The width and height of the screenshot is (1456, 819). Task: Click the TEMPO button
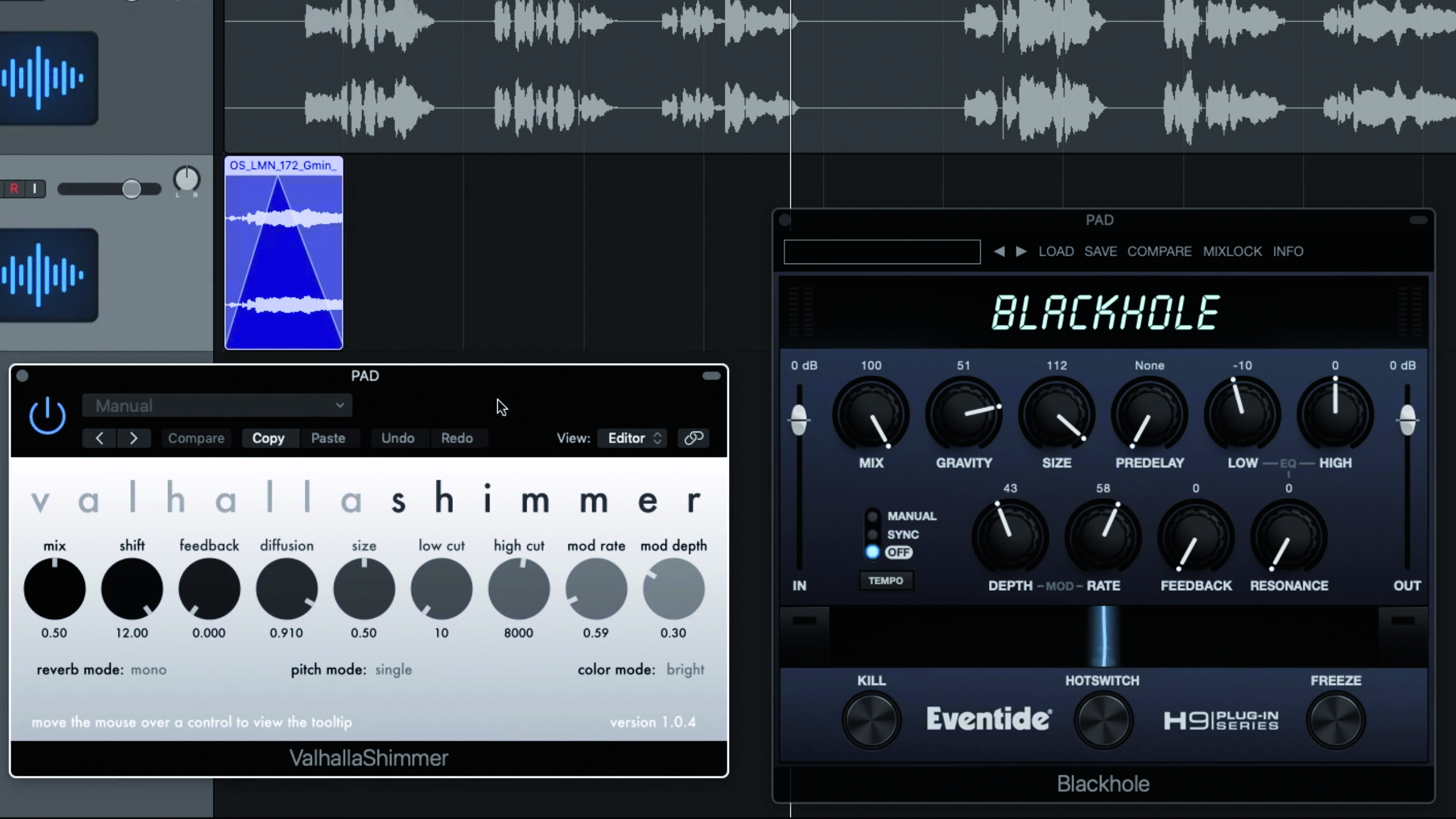pyautogui.click(x=886, y=581)
